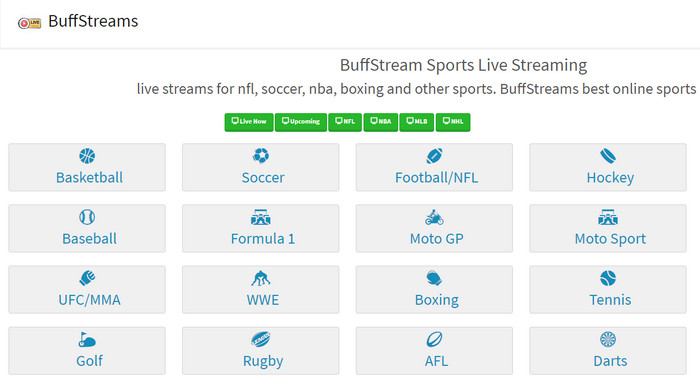Image resolution: width=700 pixels, height=376 pixels.
Task: Click the basketball ball icon
Action: (x=87, y=156)
